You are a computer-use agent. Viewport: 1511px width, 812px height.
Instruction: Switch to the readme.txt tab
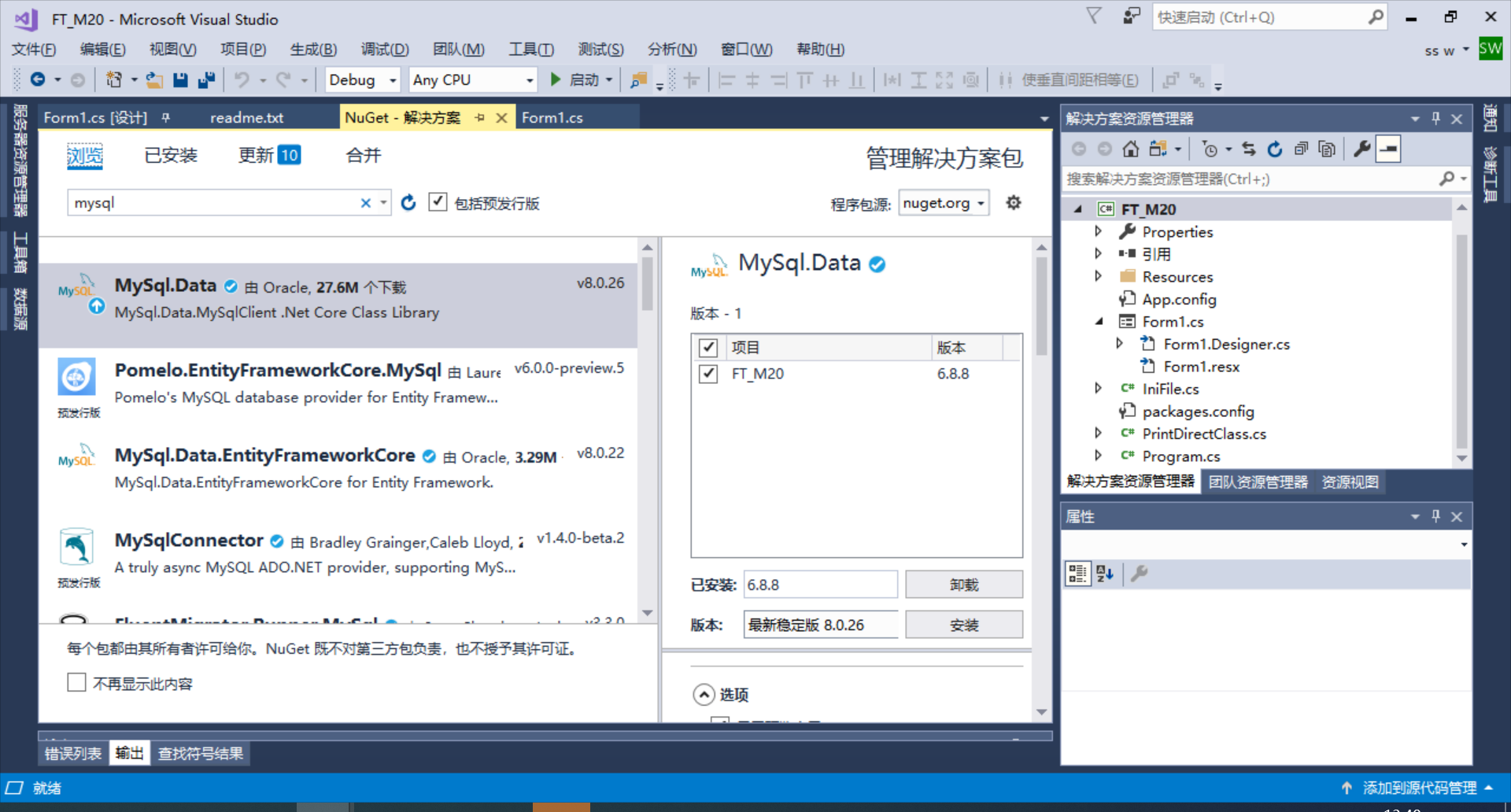[246, 117]
